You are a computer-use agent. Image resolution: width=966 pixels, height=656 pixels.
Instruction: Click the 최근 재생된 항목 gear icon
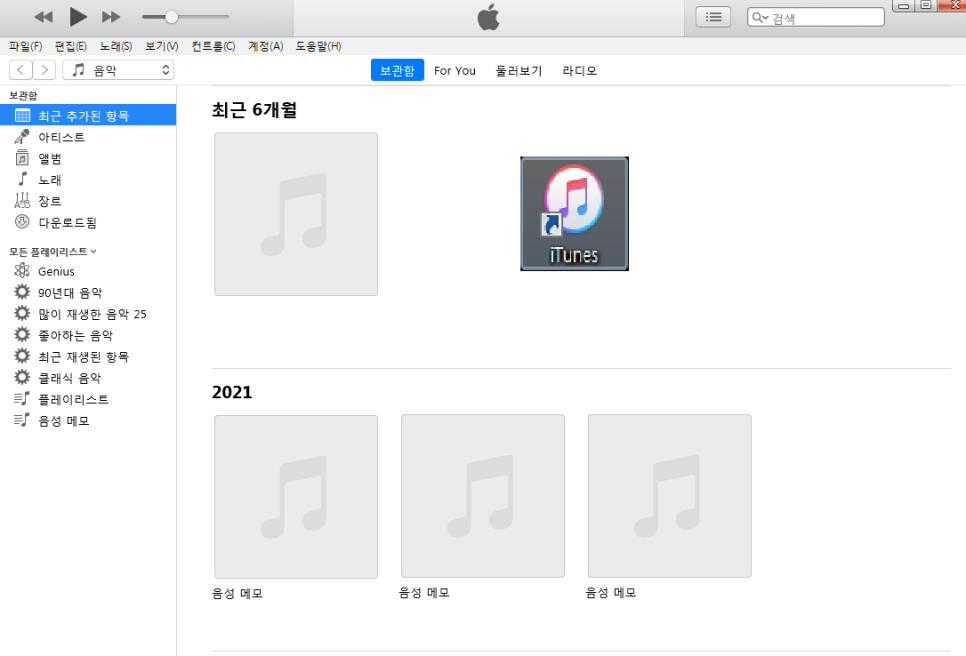[x=22, y=356]
